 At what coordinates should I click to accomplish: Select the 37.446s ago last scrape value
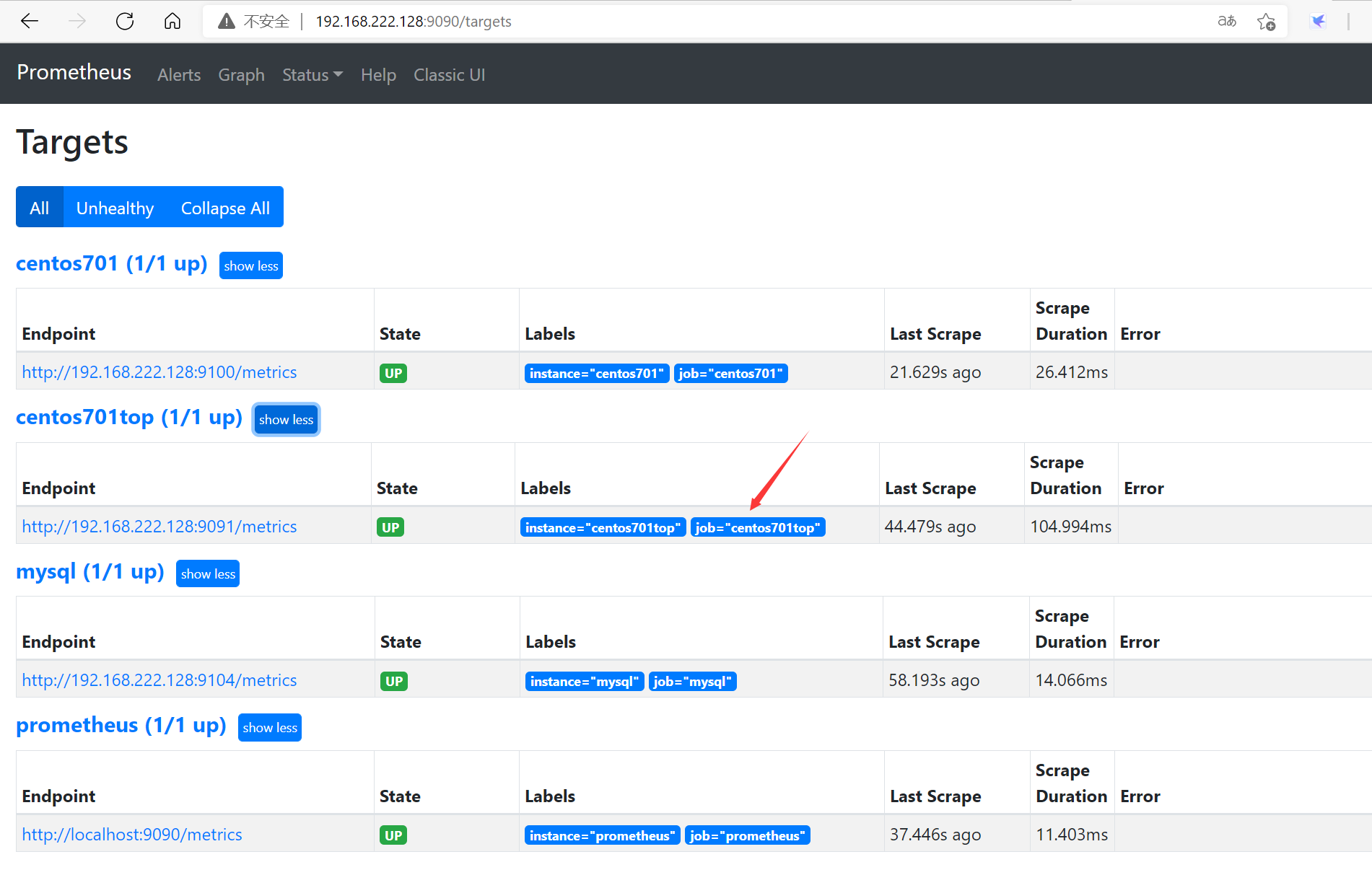[x=935, y=835]
